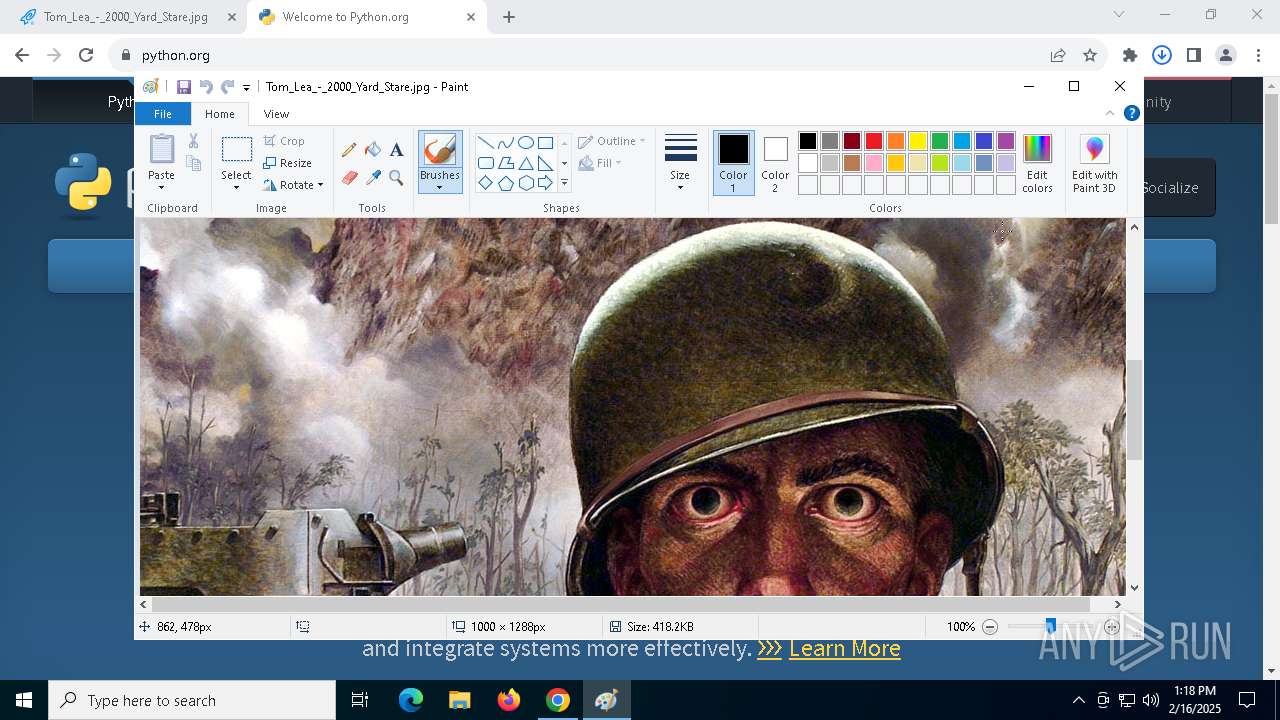Screen dimensions: 1280x720
Task: Choose the Pentagon shape
Action: point(505,183)
